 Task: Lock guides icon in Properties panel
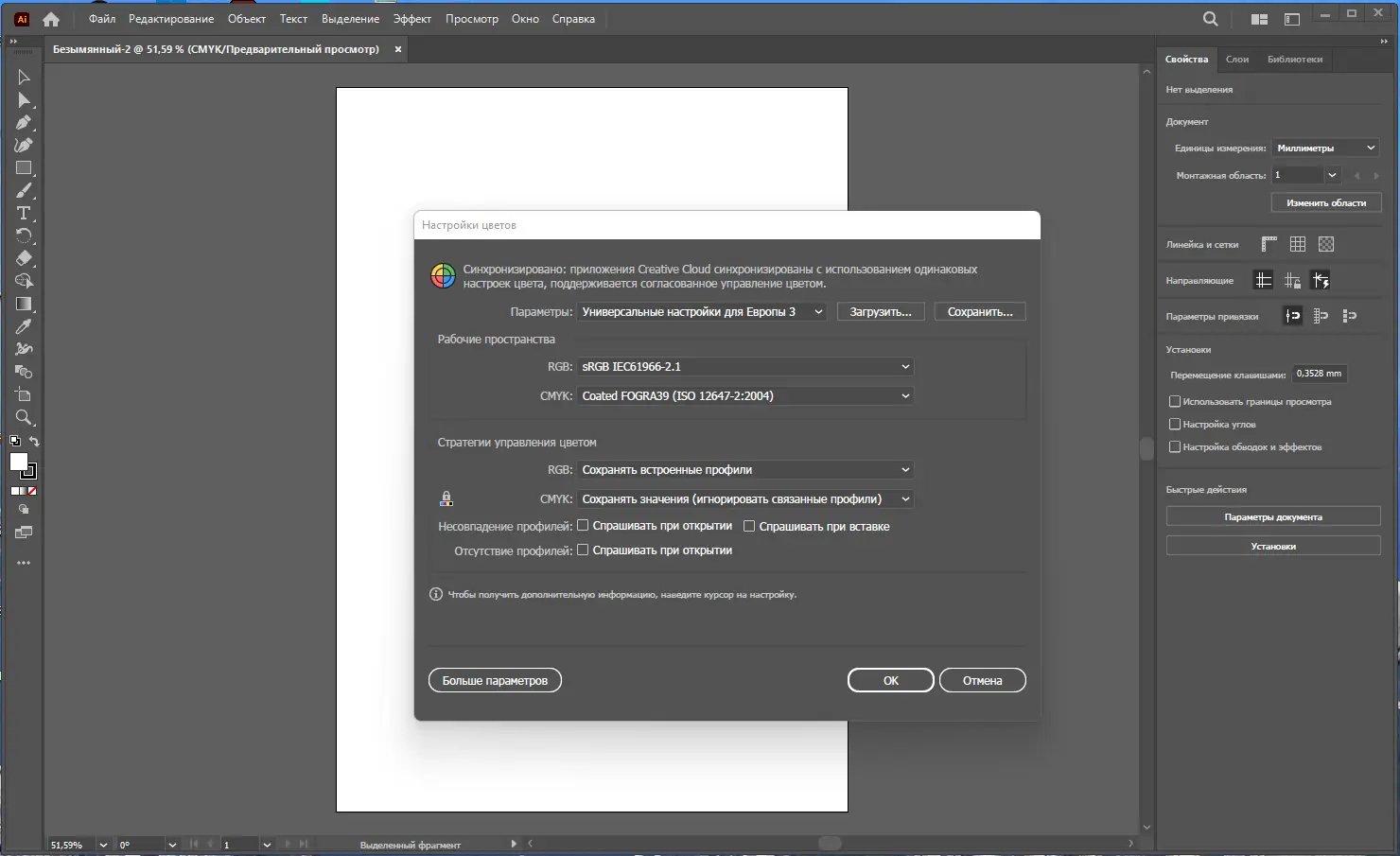1292,280
